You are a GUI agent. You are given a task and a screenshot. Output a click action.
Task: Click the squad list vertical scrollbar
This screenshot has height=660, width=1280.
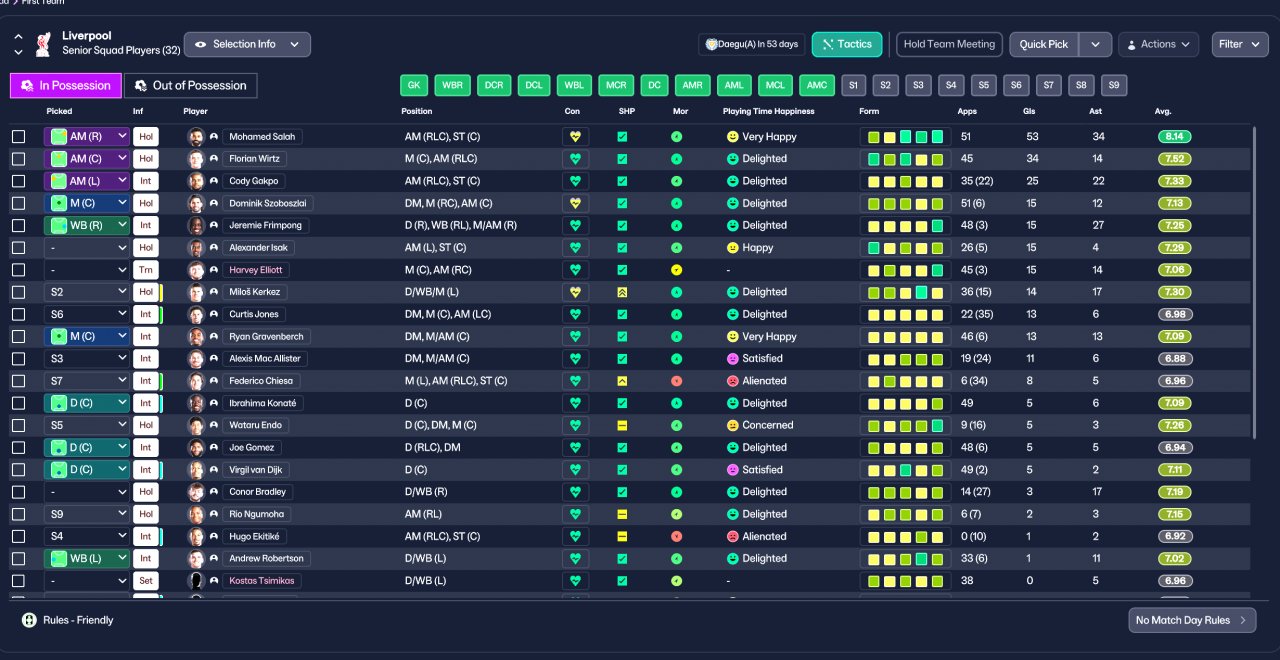(x=1254, y=281)
